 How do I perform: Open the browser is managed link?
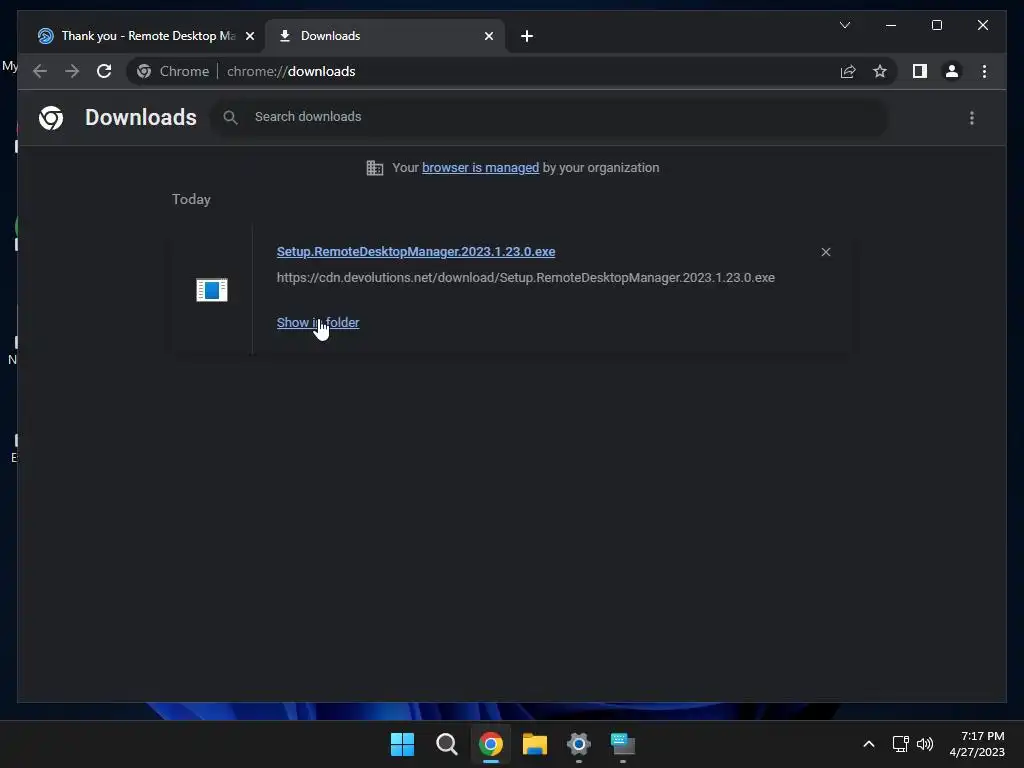480,168
